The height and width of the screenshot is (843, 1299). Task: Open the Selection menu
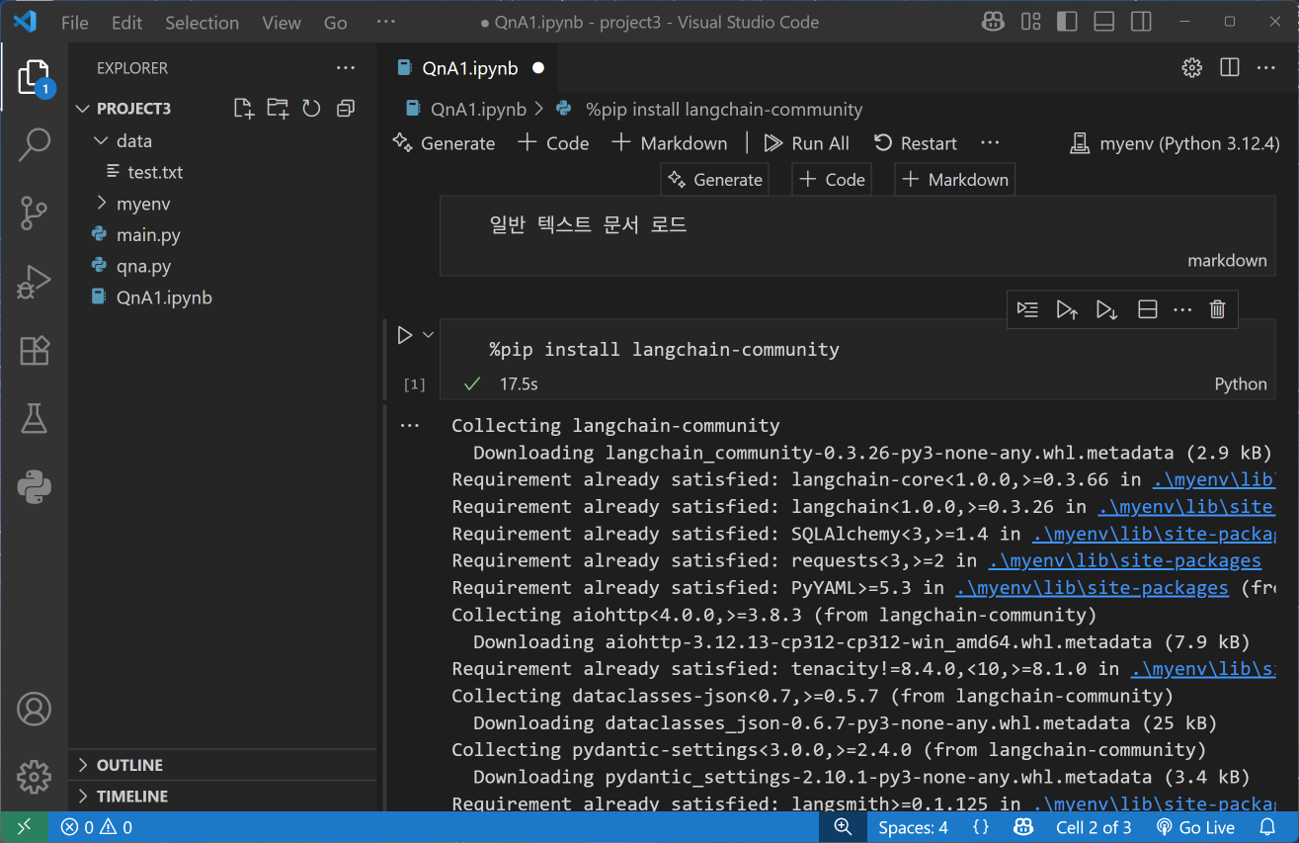pos(202,22)
